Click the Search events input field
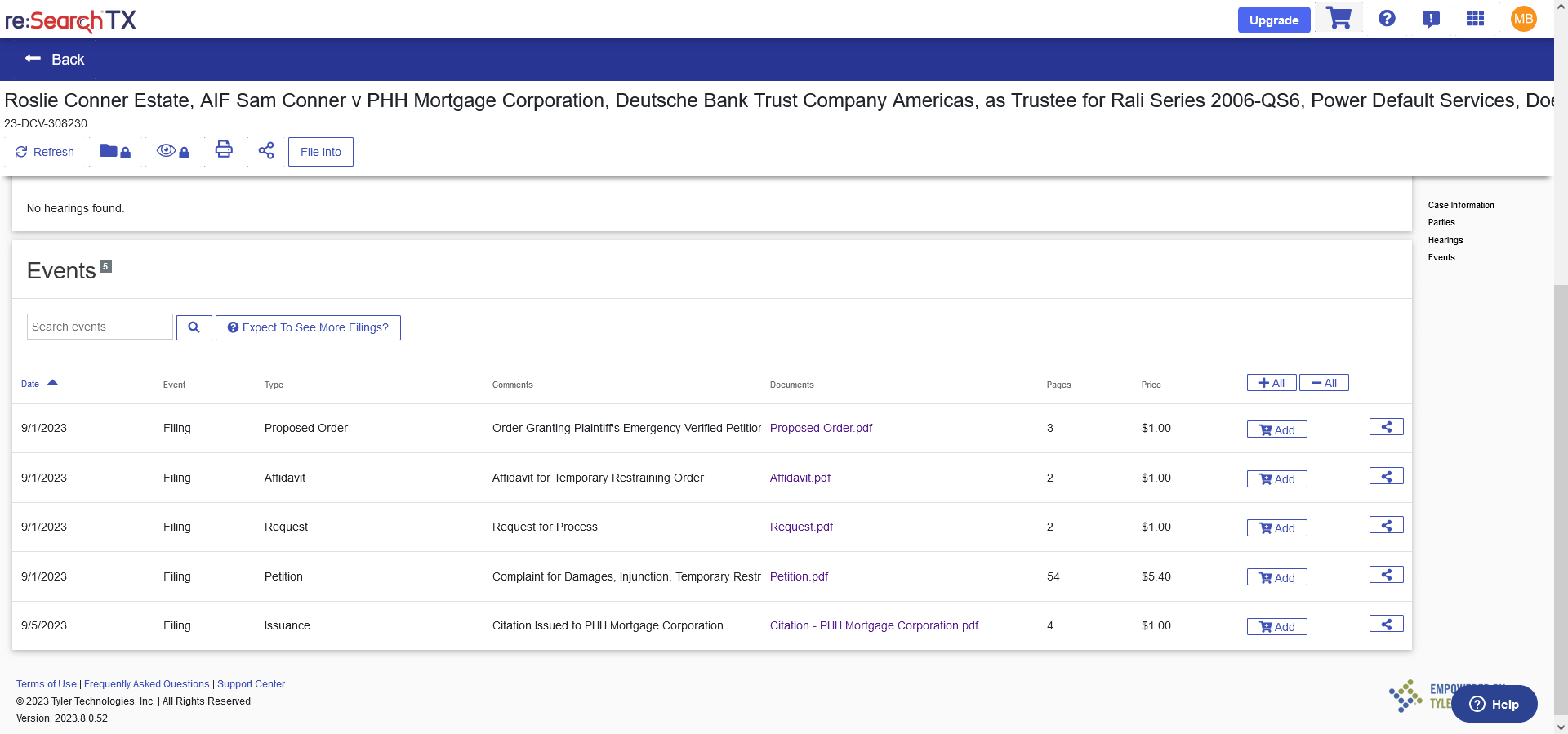 point(100,327)
